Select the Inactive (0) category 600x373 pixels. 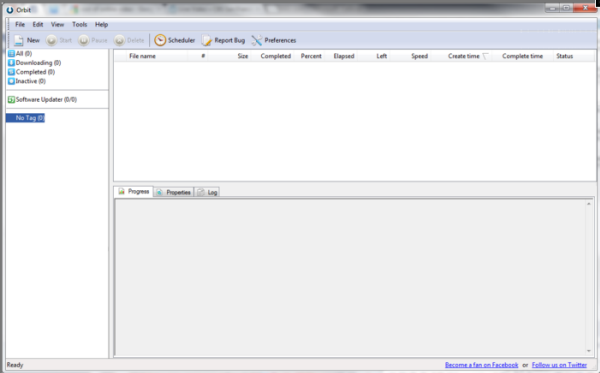click(x=27, y=81)
